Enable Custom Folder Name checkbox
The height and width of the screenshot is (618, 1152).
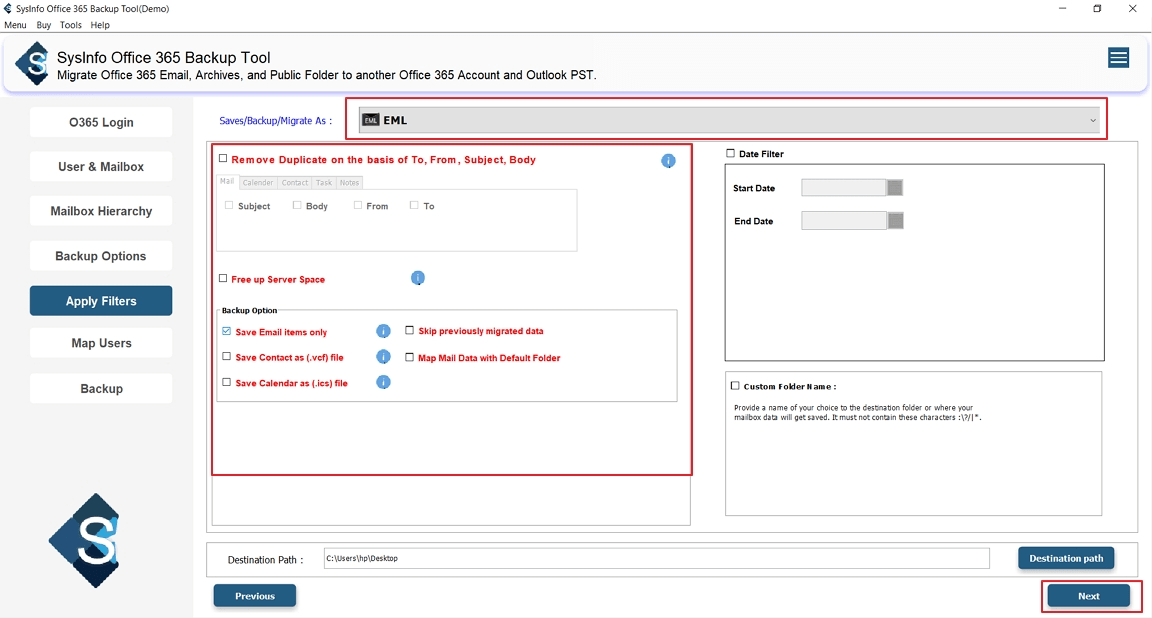coord(735,386)
